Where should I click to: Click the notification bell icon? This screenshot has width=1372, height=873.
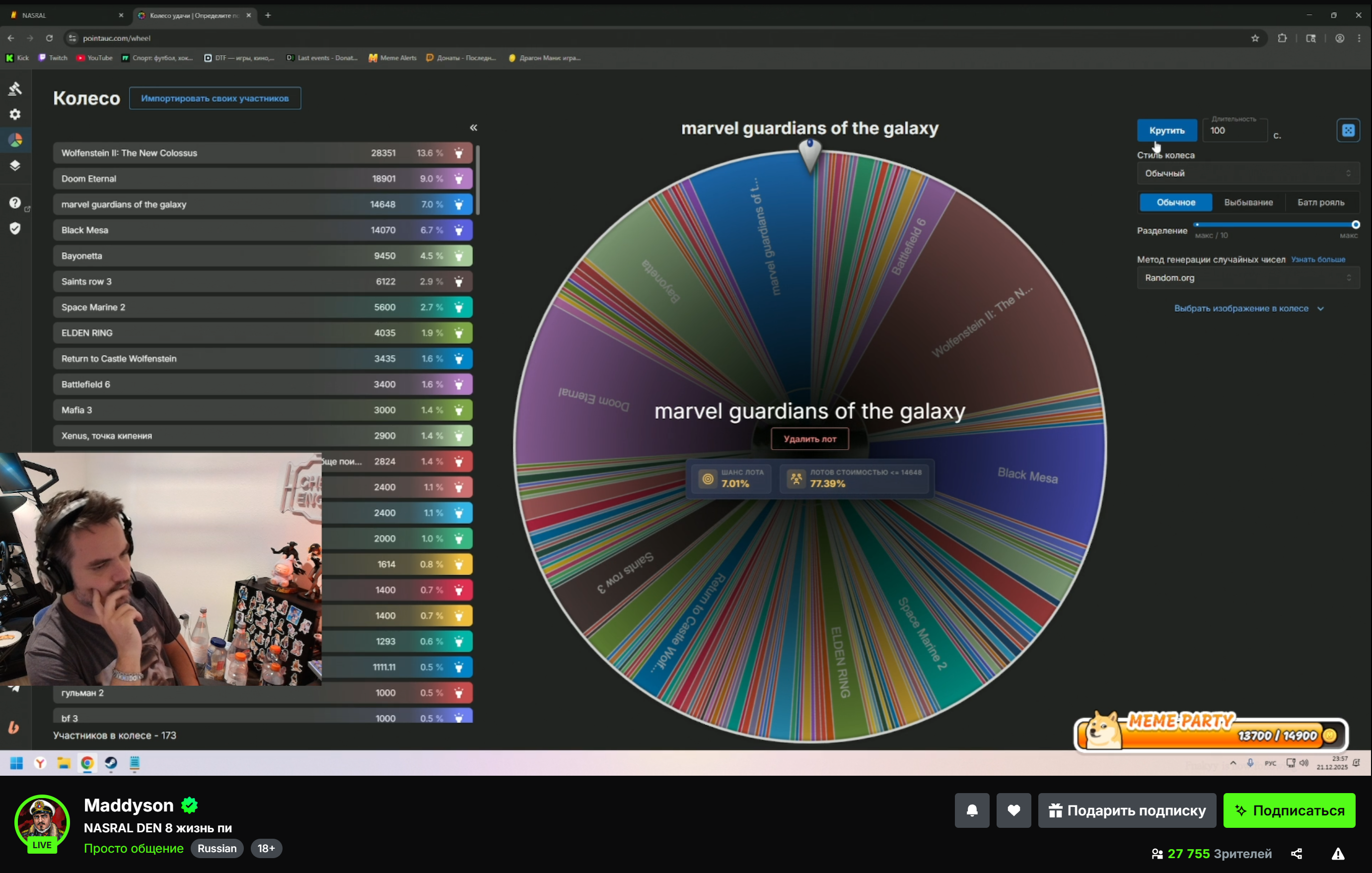971,810
